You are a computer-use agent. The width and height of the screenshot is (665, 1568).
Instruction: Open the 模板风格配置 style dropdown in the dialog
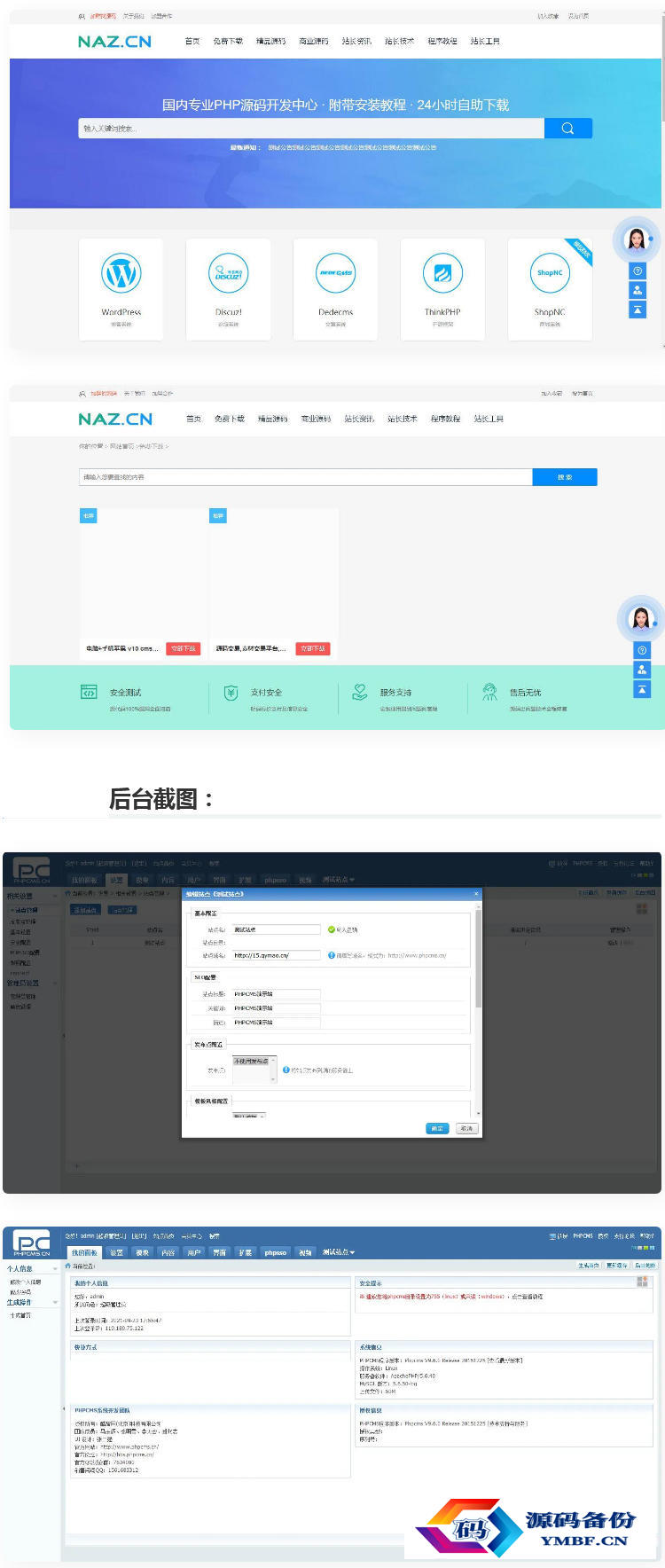[x=248, y=1116]
